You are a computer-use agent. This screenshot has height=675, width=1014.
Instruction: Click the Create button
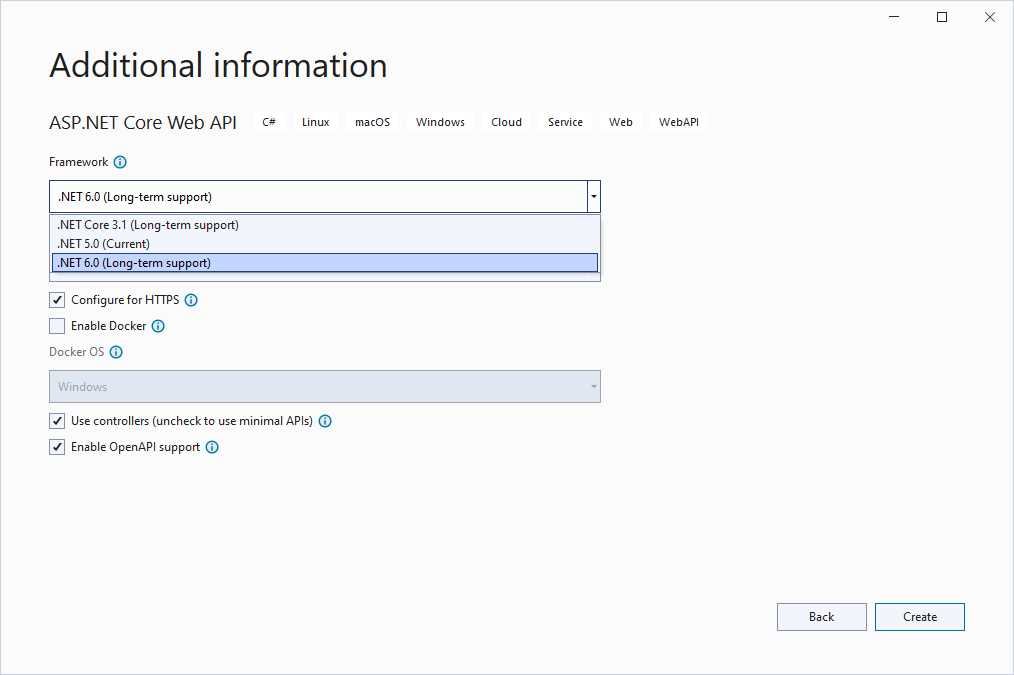coord(919,617)
